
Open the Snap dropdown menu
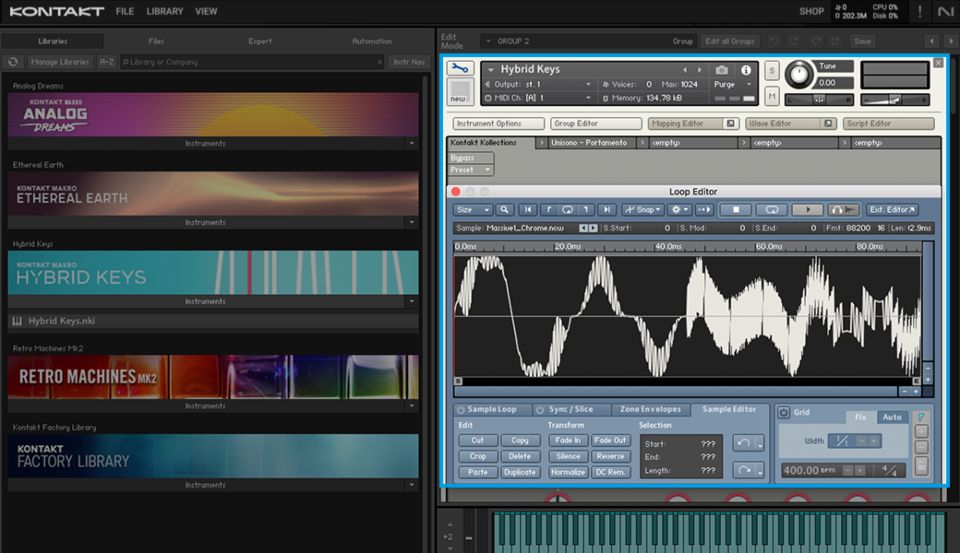point(641,210)
